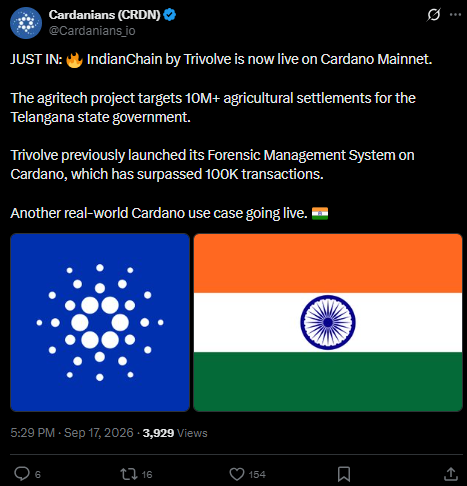Click the like count 154
This screenshot has width=467, height=486.
[x=257, y=474]
